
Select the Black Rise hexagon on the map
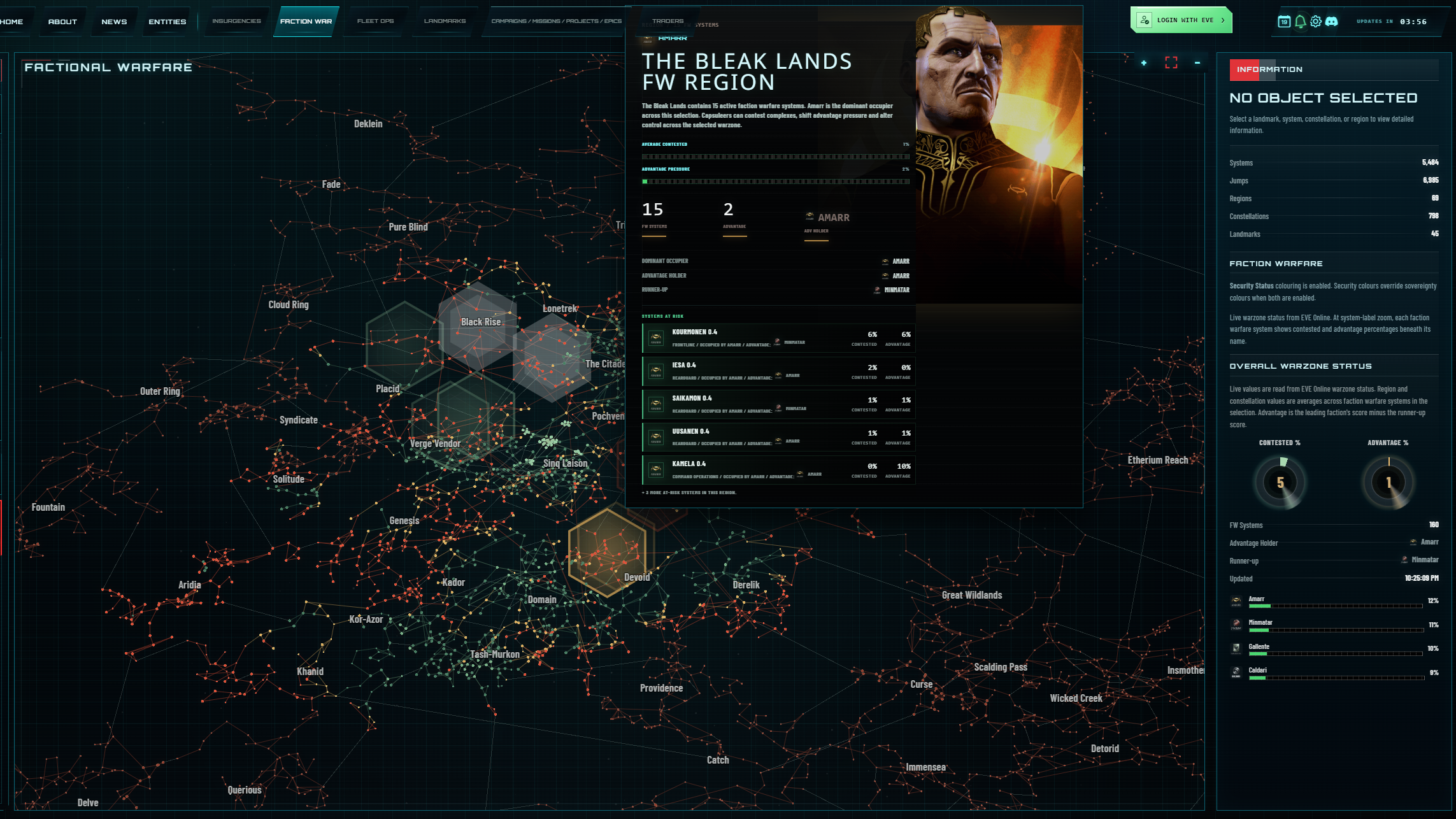(x=477, y=325)
